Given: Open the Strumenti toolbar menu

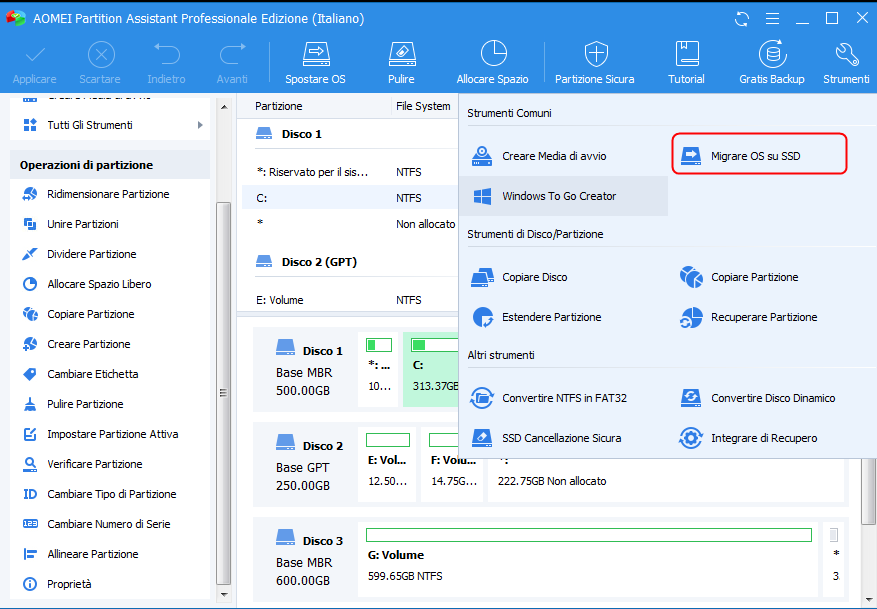Looking at the screenshot, I should [x=846, y=63].
